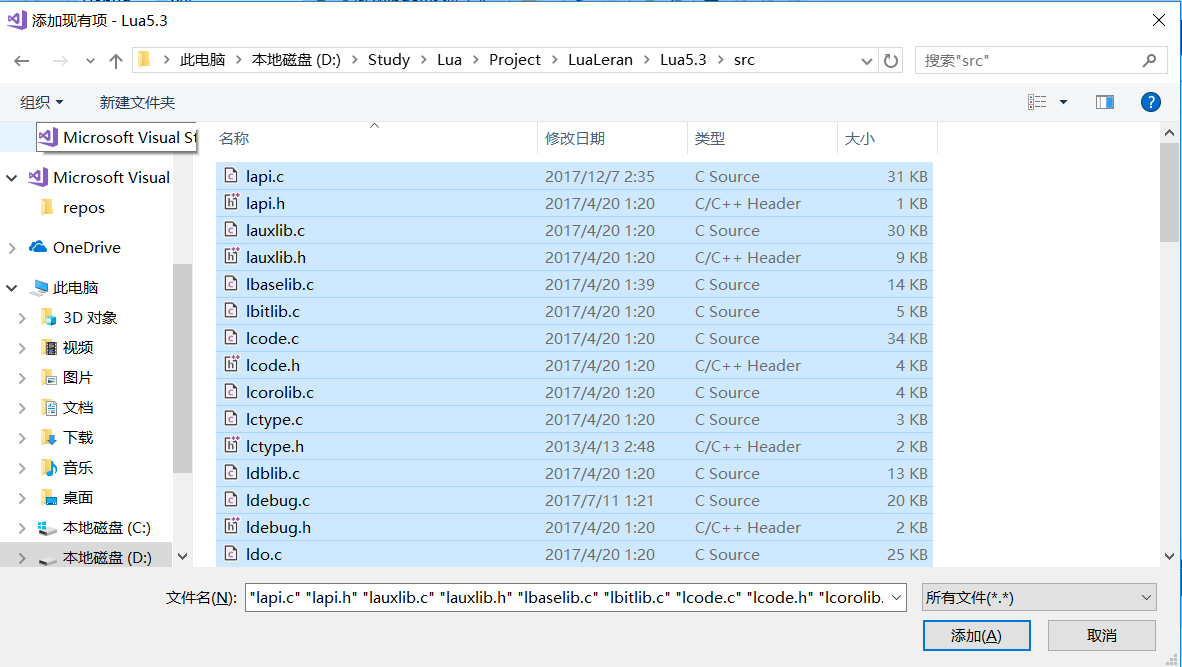Click the Lua breadcrumb in address bar
The image size is (1182, 667).
(449, 59)
